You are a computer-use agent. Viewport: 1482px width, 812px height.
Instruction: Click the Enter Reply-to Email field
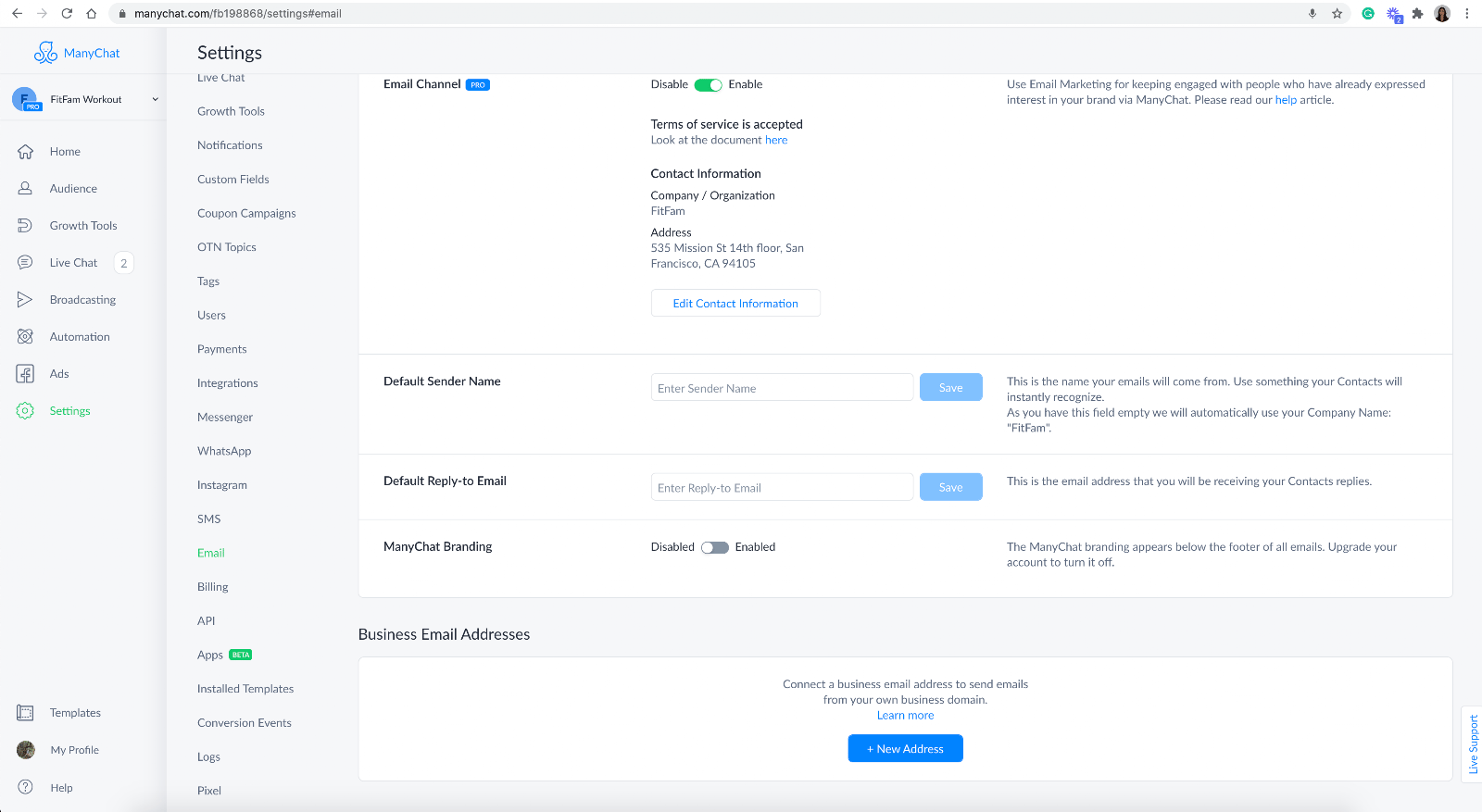(x=783, y=488)
